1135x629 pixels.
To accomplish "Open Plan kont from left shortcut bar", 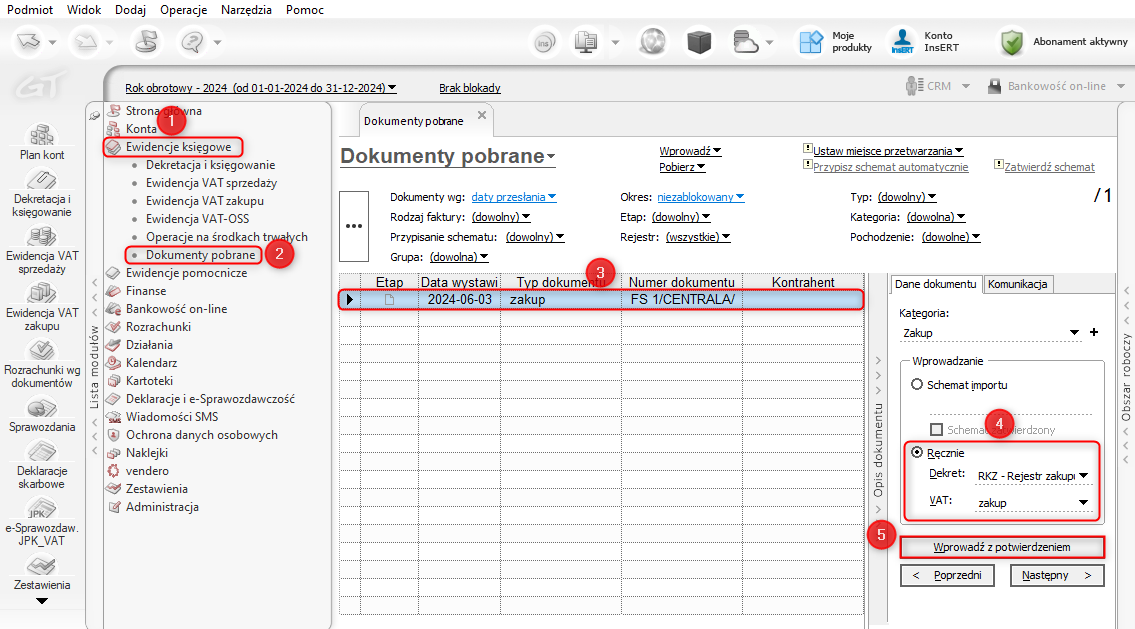I will [41, 136].
